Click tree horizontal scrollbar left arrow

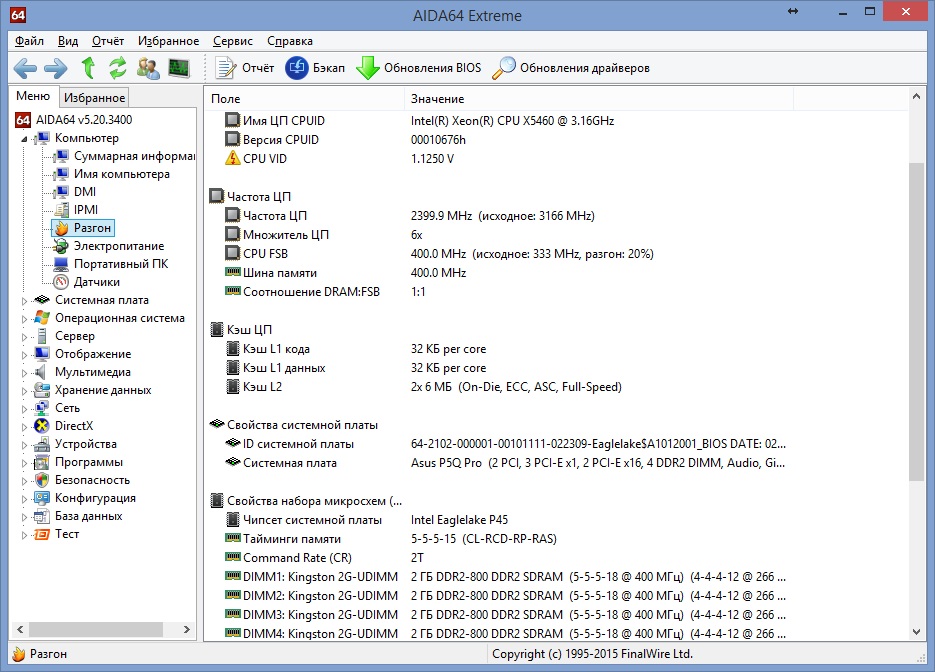point(20,630)
